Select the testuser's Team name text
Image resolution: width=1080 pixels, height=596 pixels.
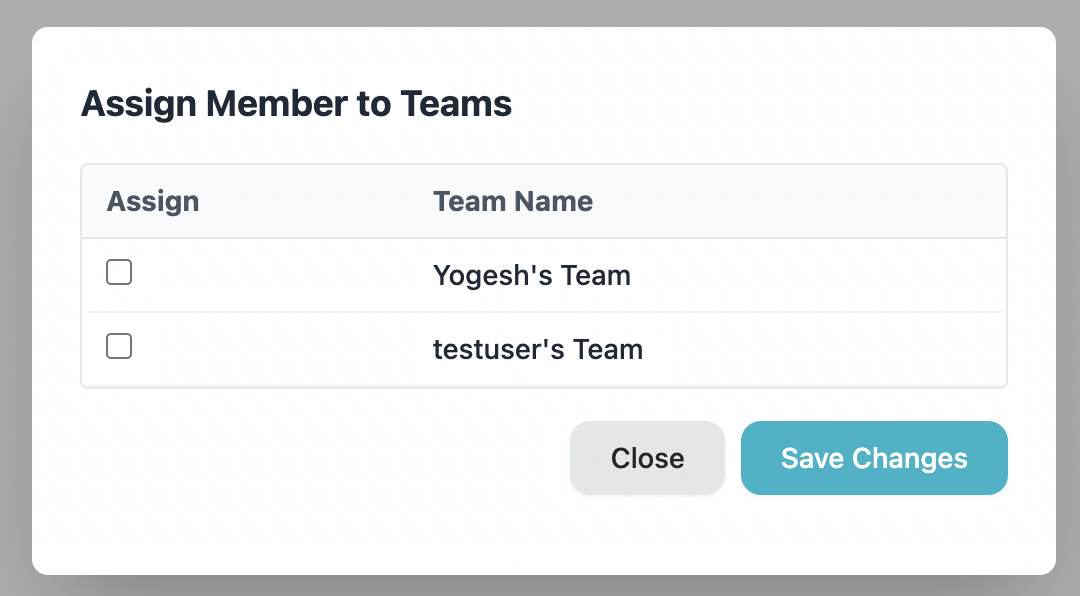coord(538,349)
